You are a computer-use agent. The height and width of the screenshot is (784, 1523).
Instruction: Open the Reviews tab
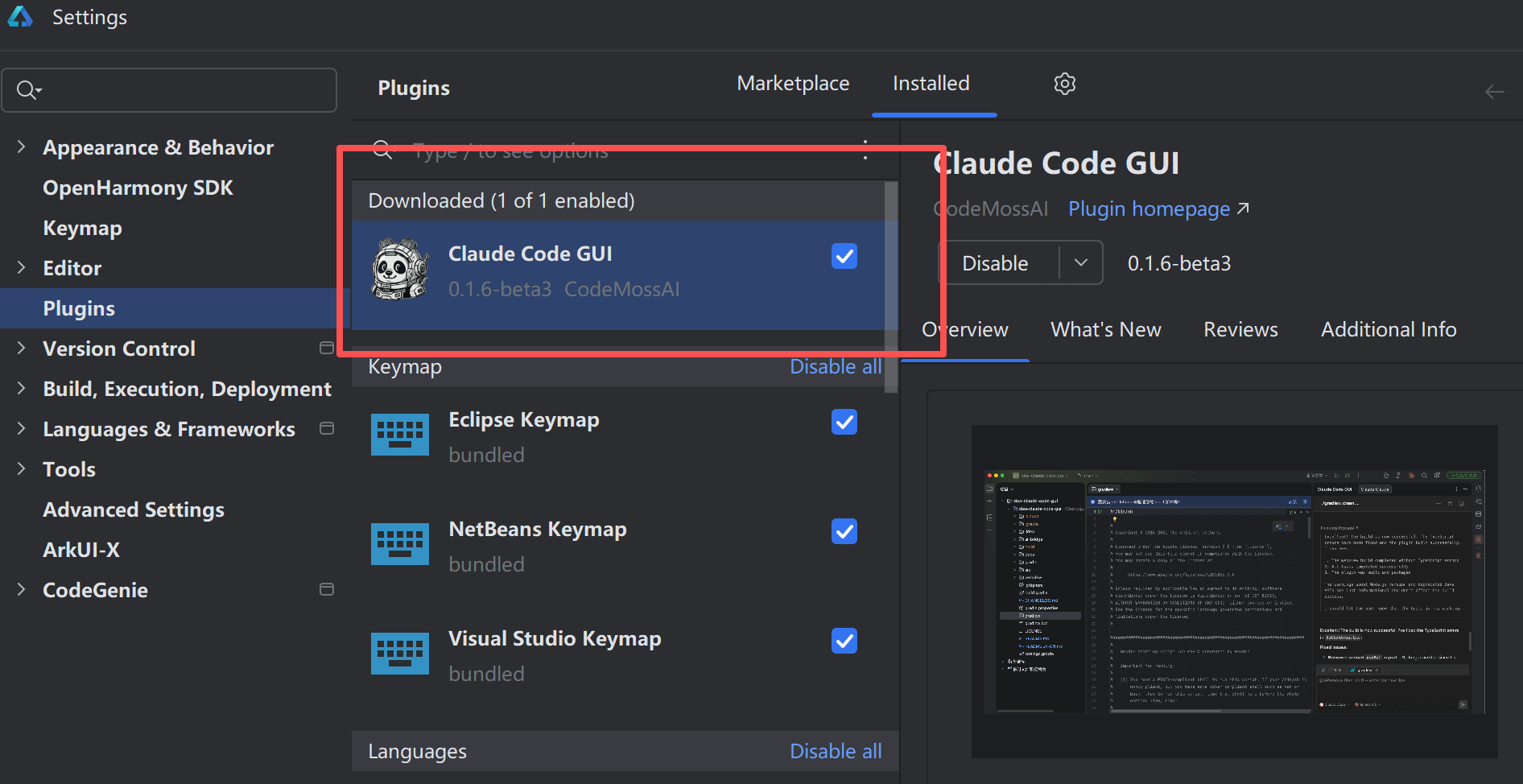(x=1240, y=329)
